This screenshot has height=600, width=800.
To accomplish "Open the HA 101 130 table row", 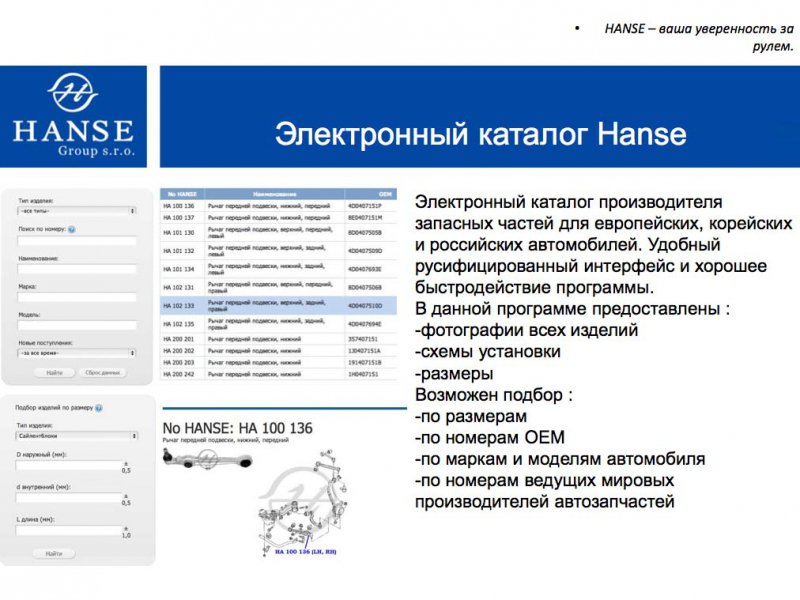I will 279,233.
